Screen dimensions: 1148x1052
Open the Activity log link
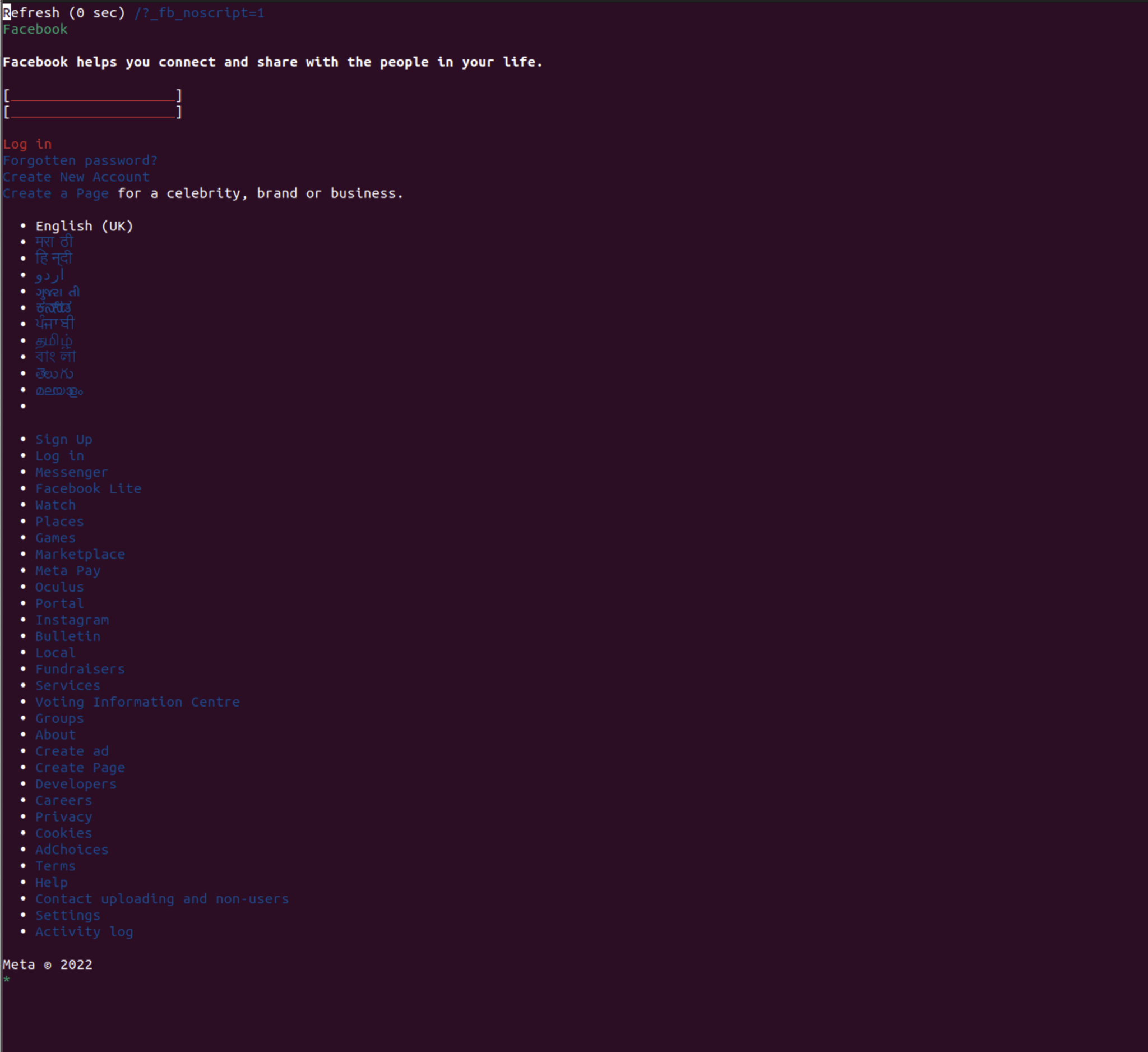pos(84,932)
